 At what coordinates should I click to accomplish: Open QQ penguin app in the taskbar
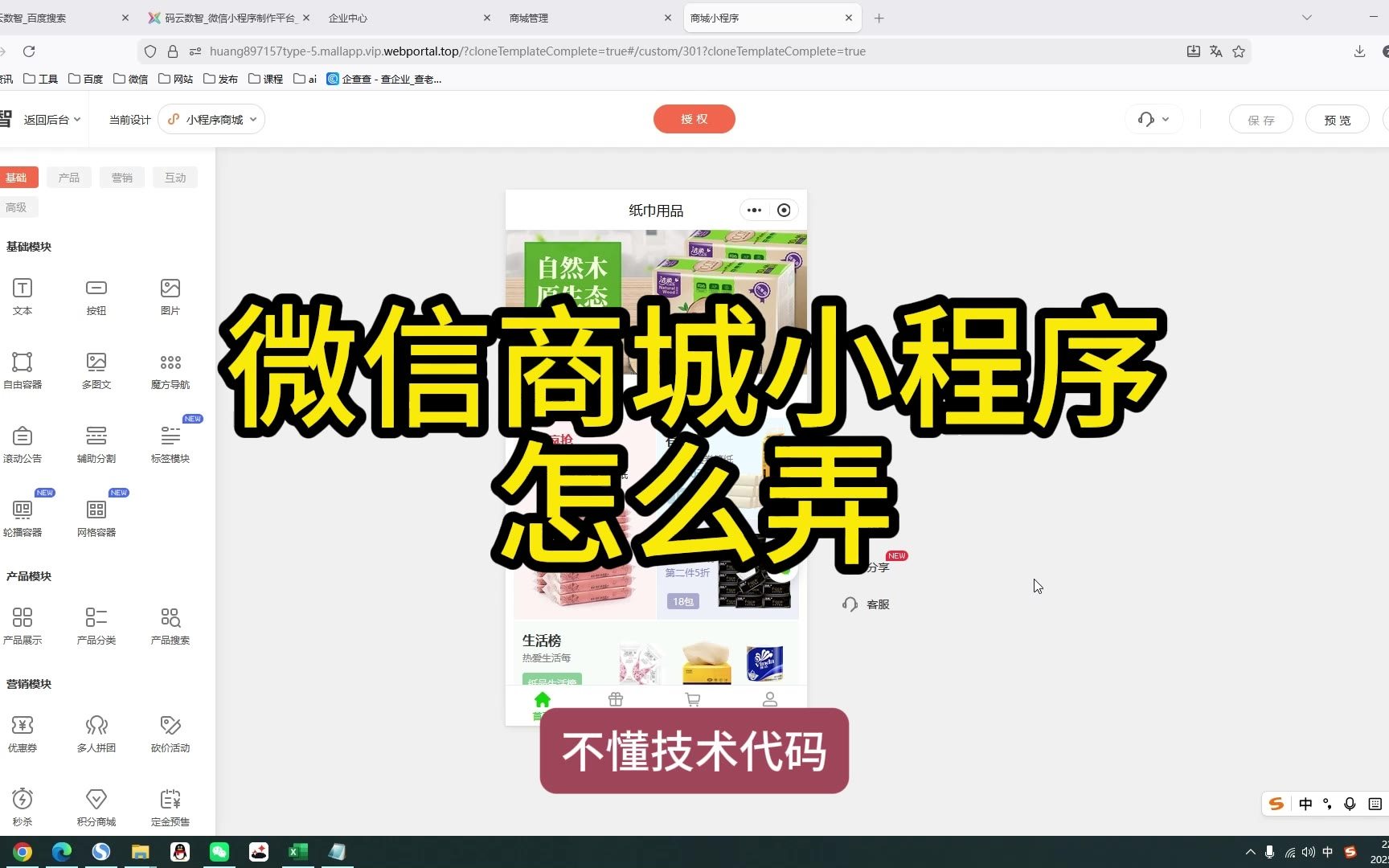tap(180, 852)
